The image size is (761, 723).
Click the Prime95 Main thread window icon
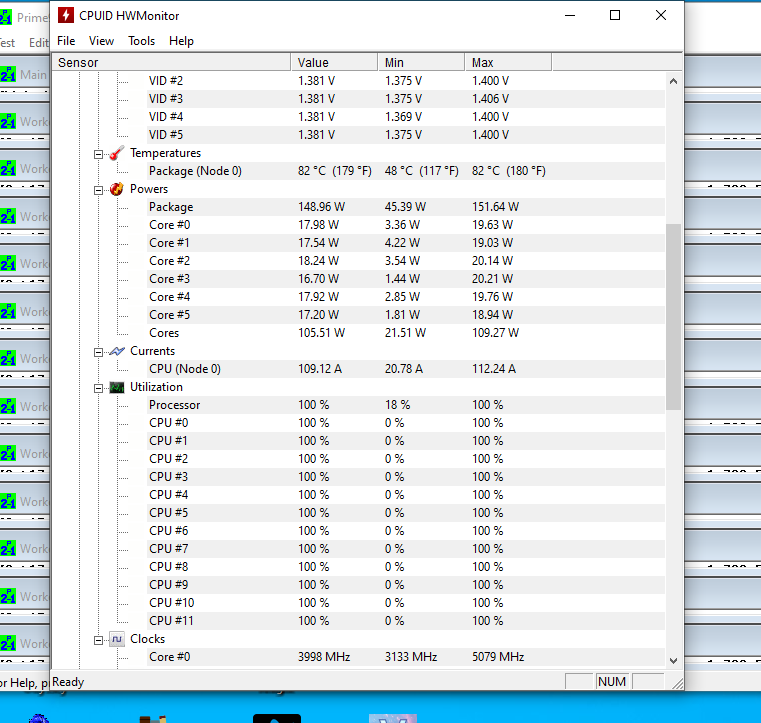pyautogui.click(x=8, y=74)
